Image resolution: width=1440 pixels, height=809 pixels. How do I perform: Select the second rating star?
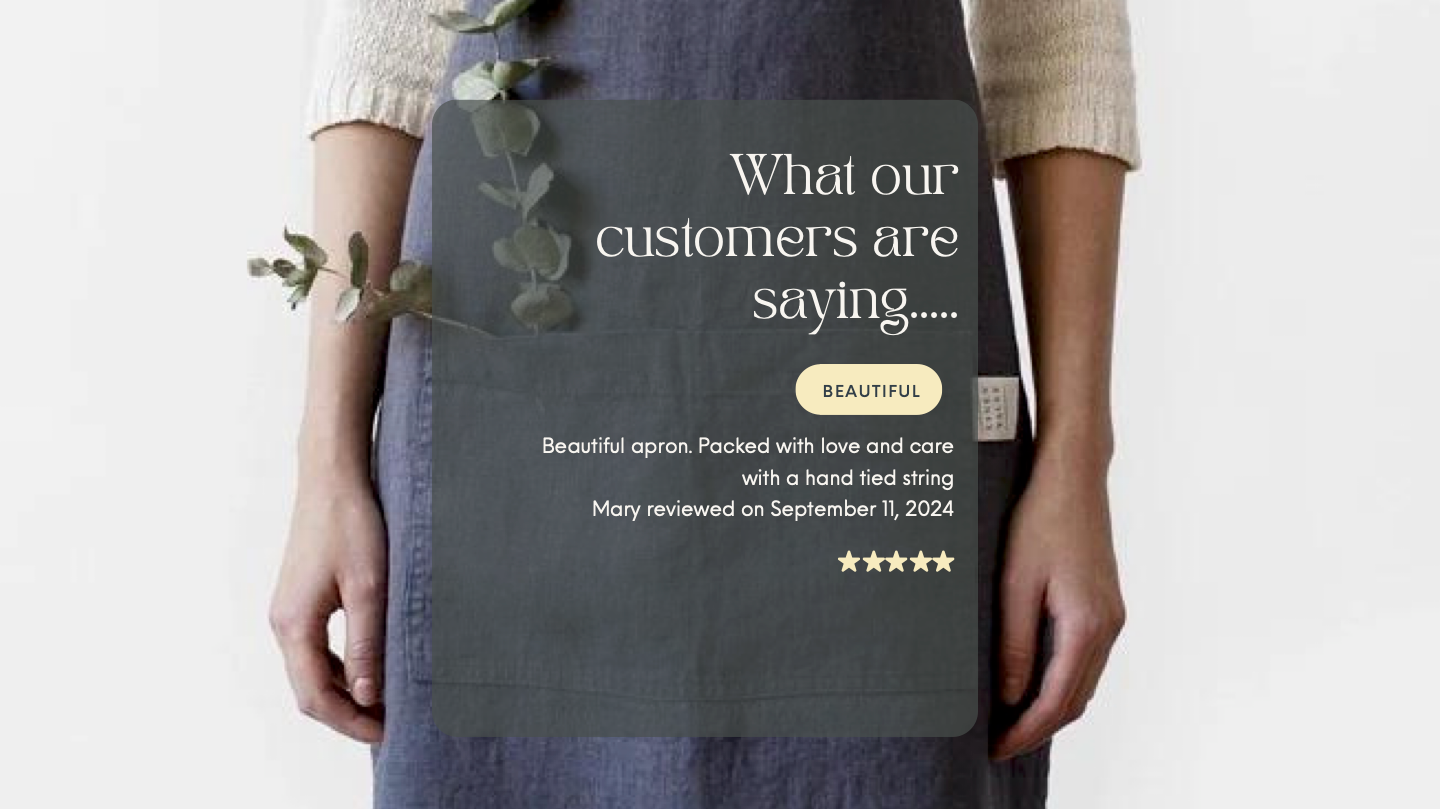tap(873, 562)
